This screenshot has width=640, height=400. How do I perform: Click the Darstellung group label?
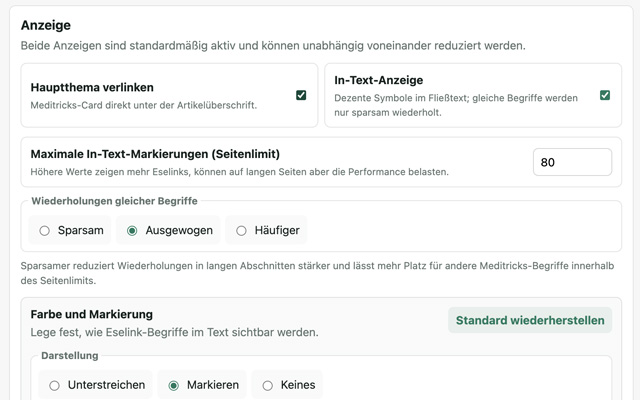[x=70, y=356]
